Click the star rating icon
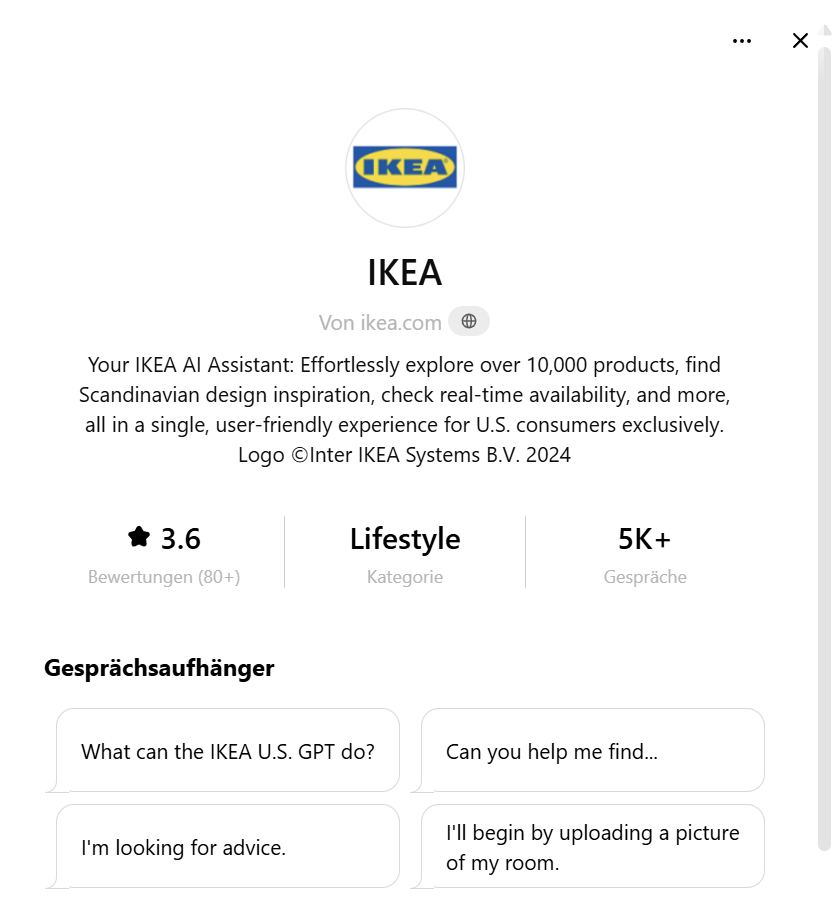The width and height of the screenshot is (838, 897). (x=138, y=537)
